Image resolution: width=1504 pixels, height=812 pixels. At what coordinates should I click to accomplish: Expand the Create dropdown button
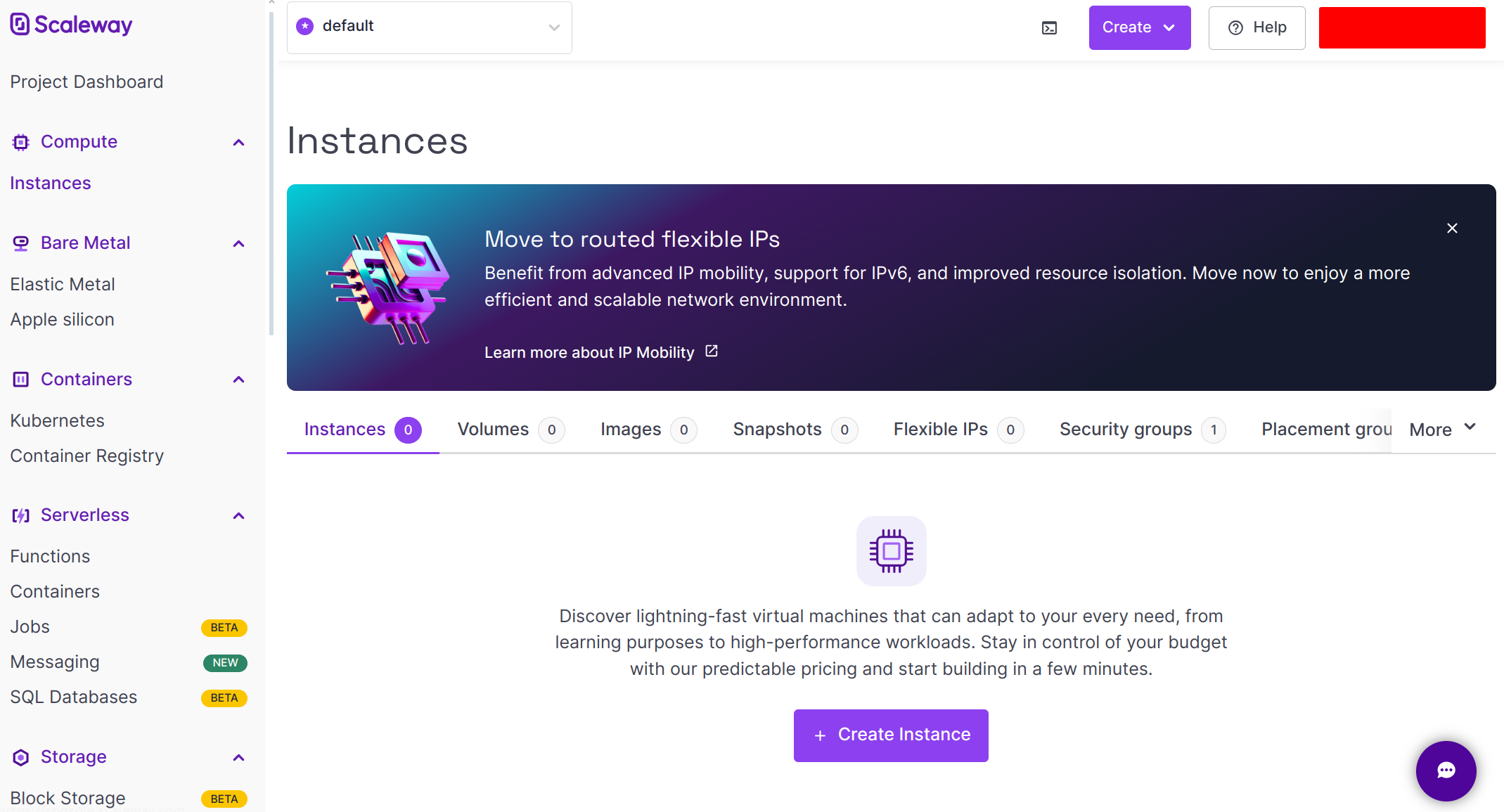pyautogui.click(x=1140, y=27)
